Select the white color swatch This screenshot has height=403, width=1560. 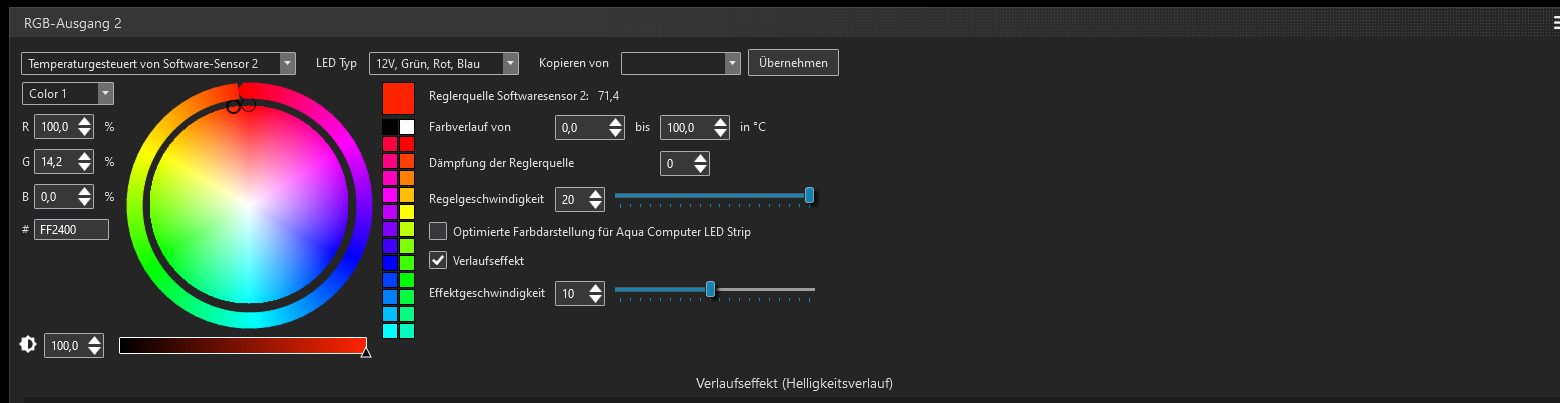(x=407, y=127)
